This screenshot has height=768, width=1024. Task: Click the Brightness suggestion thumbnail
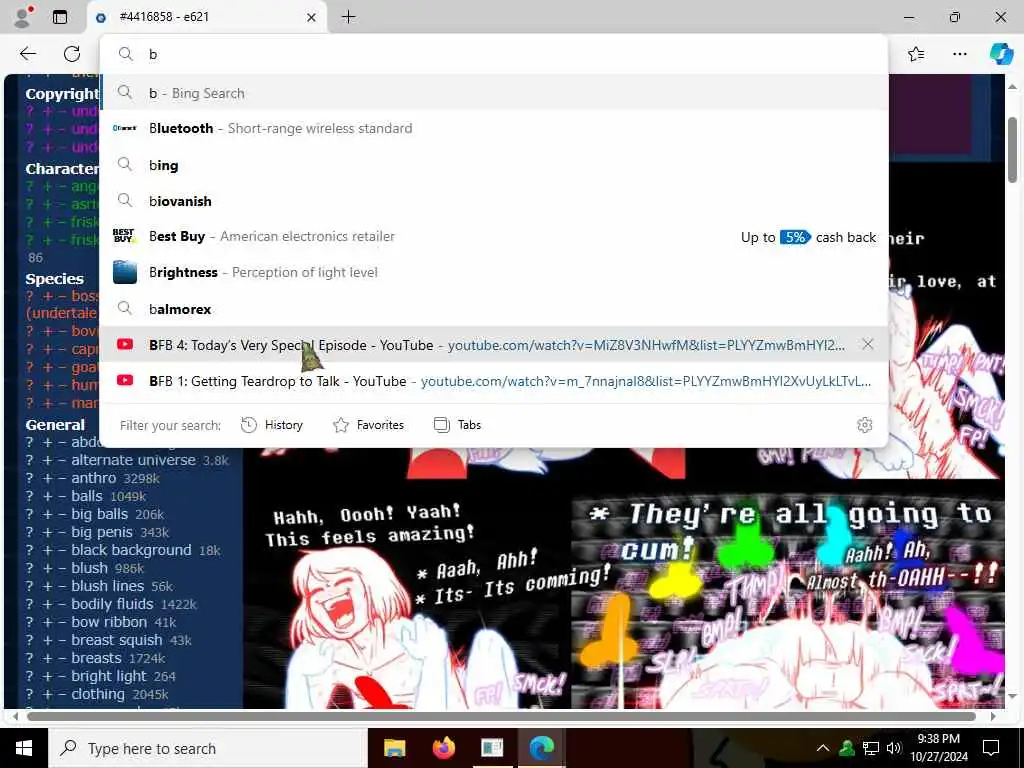click(x=125, y=272)
